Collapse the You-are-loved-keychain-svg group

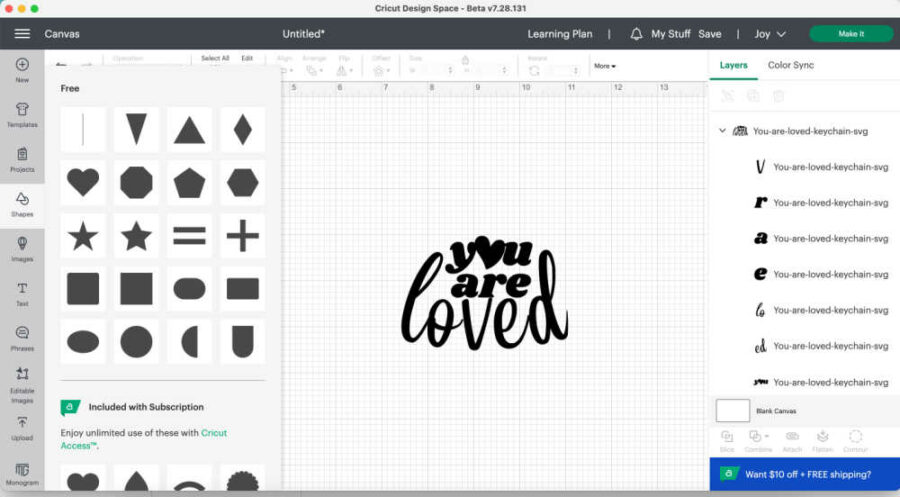pyautogui.click(x=722, y=131)
